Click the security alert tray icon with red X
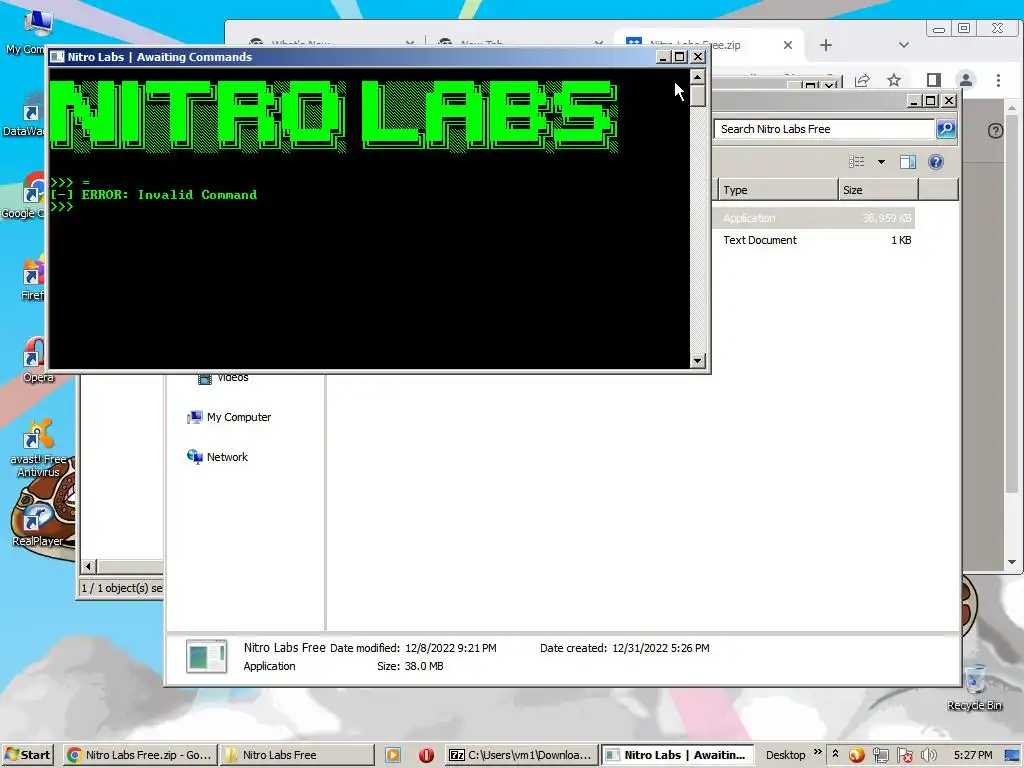 [904, 756]
